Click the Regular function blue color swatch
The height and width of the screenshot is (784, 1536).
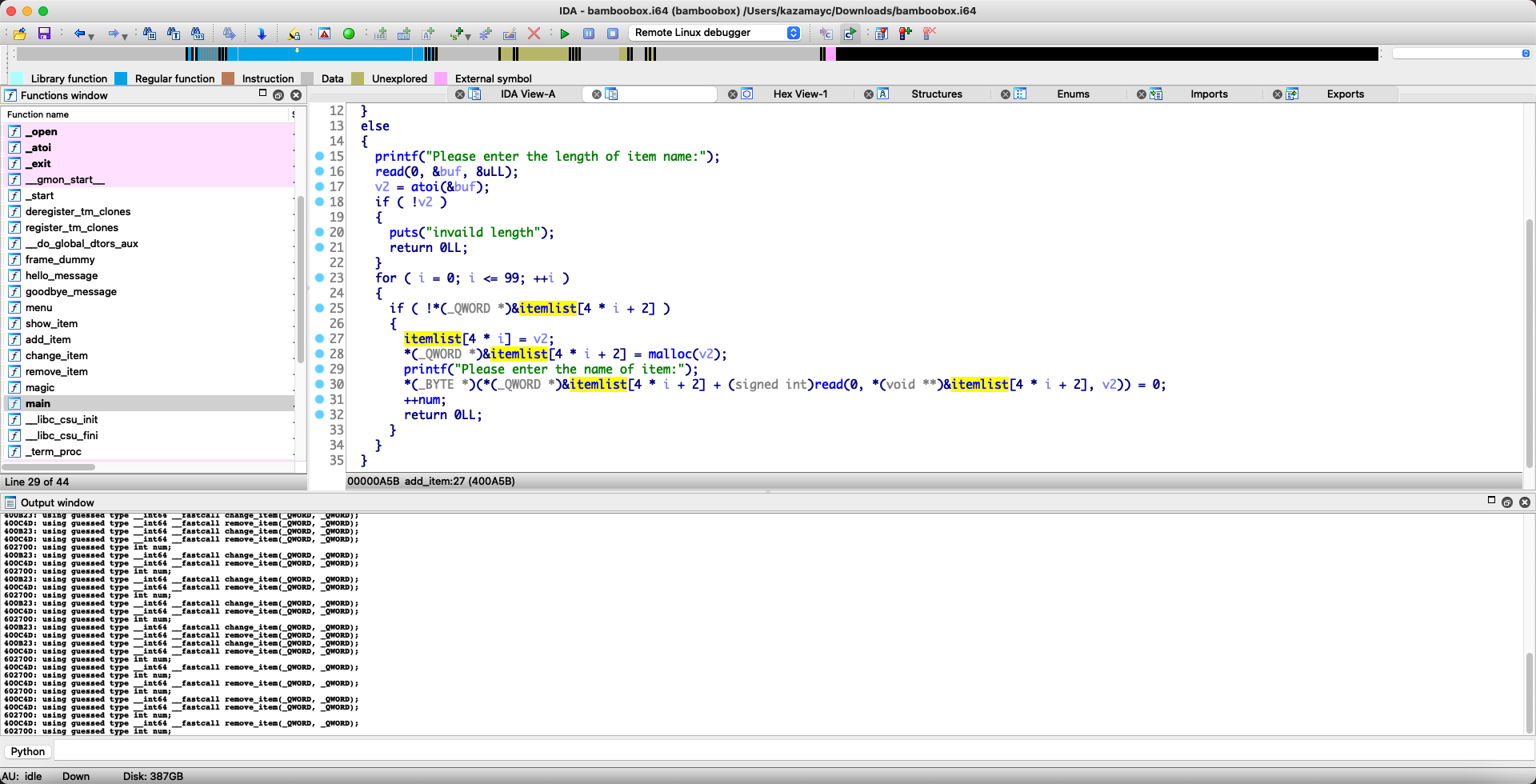[121, 78]
